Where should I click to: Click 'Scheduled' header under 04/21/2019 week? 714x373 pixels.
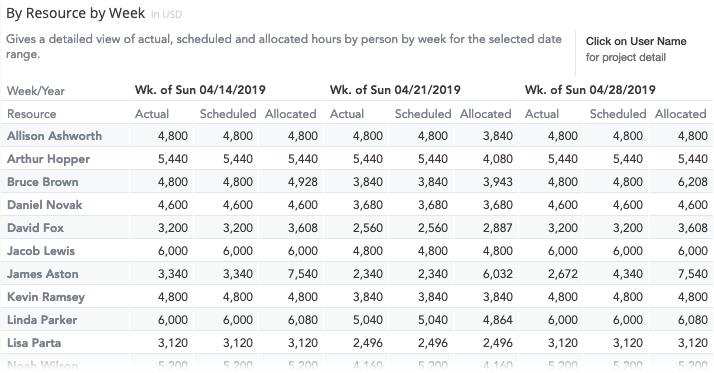click(423, 114)
